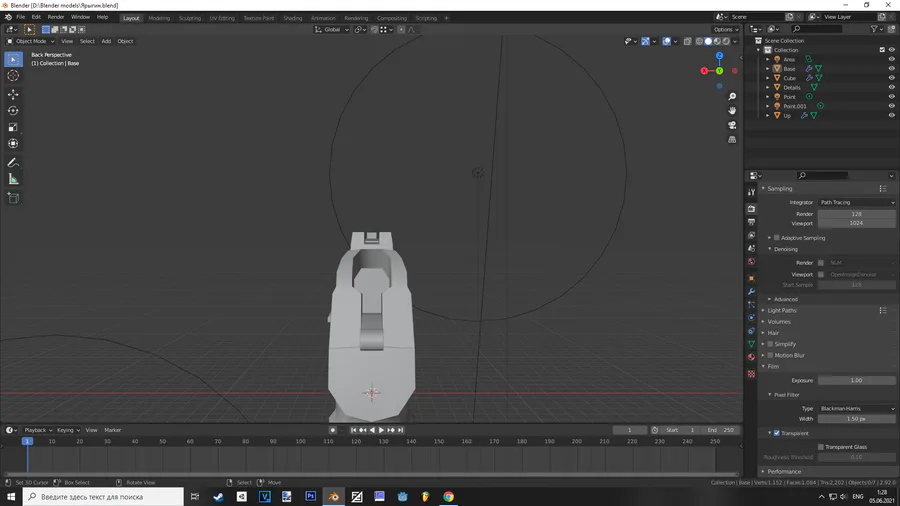Open the Modifiers wrench properties tab

click(x=751, y=291)
